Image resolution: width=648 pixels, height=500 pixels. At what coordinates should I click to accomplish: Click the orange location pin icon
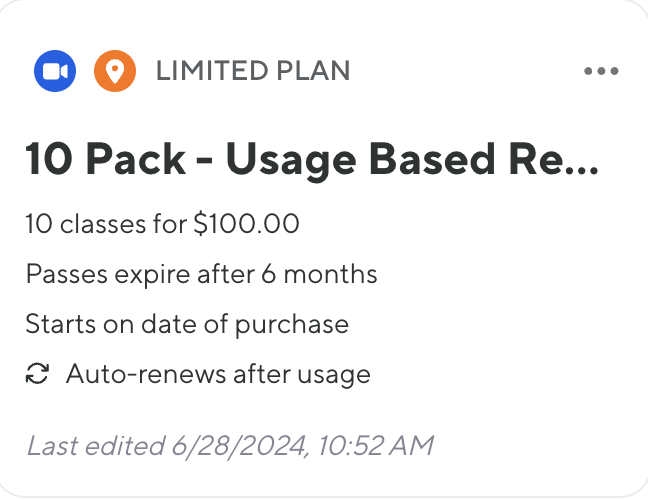[115, 71]
